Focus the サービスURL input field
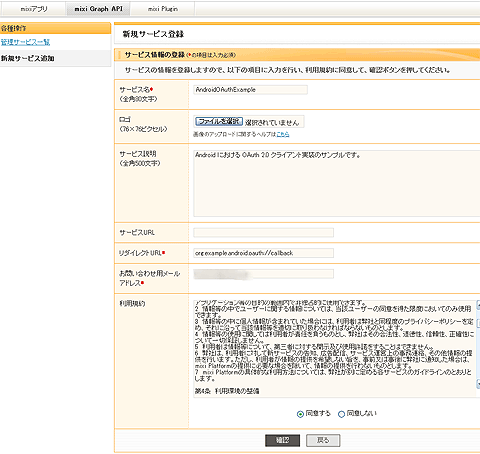 263,233
